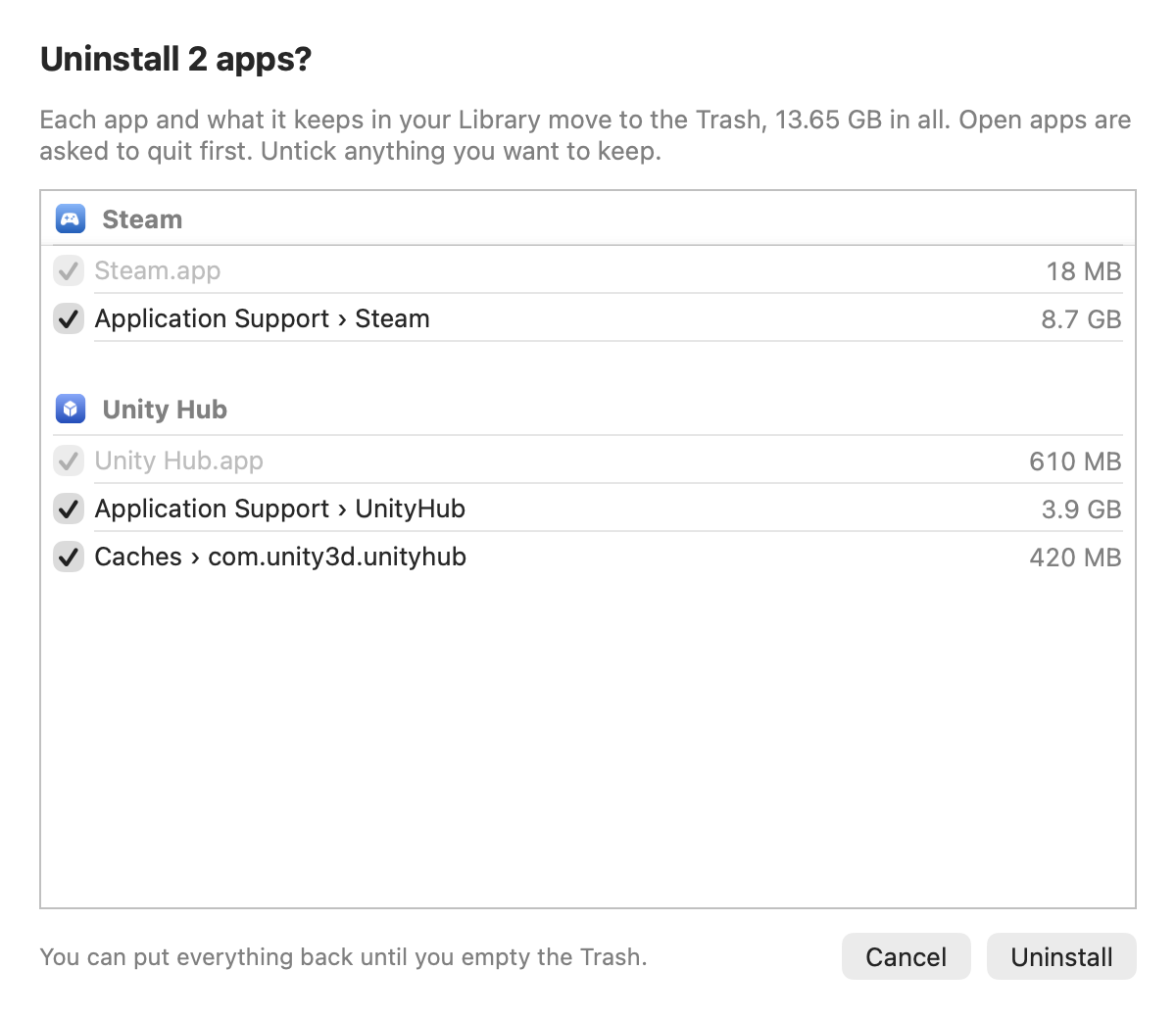Click the 610 MB size value
1176x1019 pixels.
tap(1075, 461)
